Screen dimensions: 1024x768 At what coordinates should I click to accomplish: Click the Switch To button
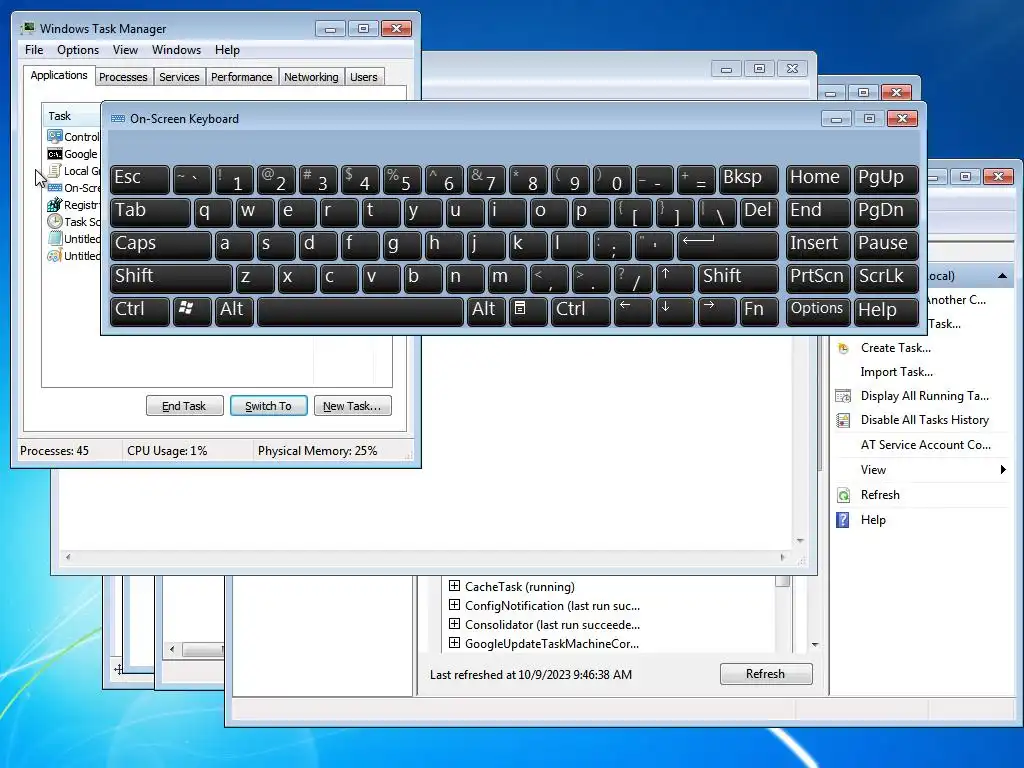pos(268,406)
